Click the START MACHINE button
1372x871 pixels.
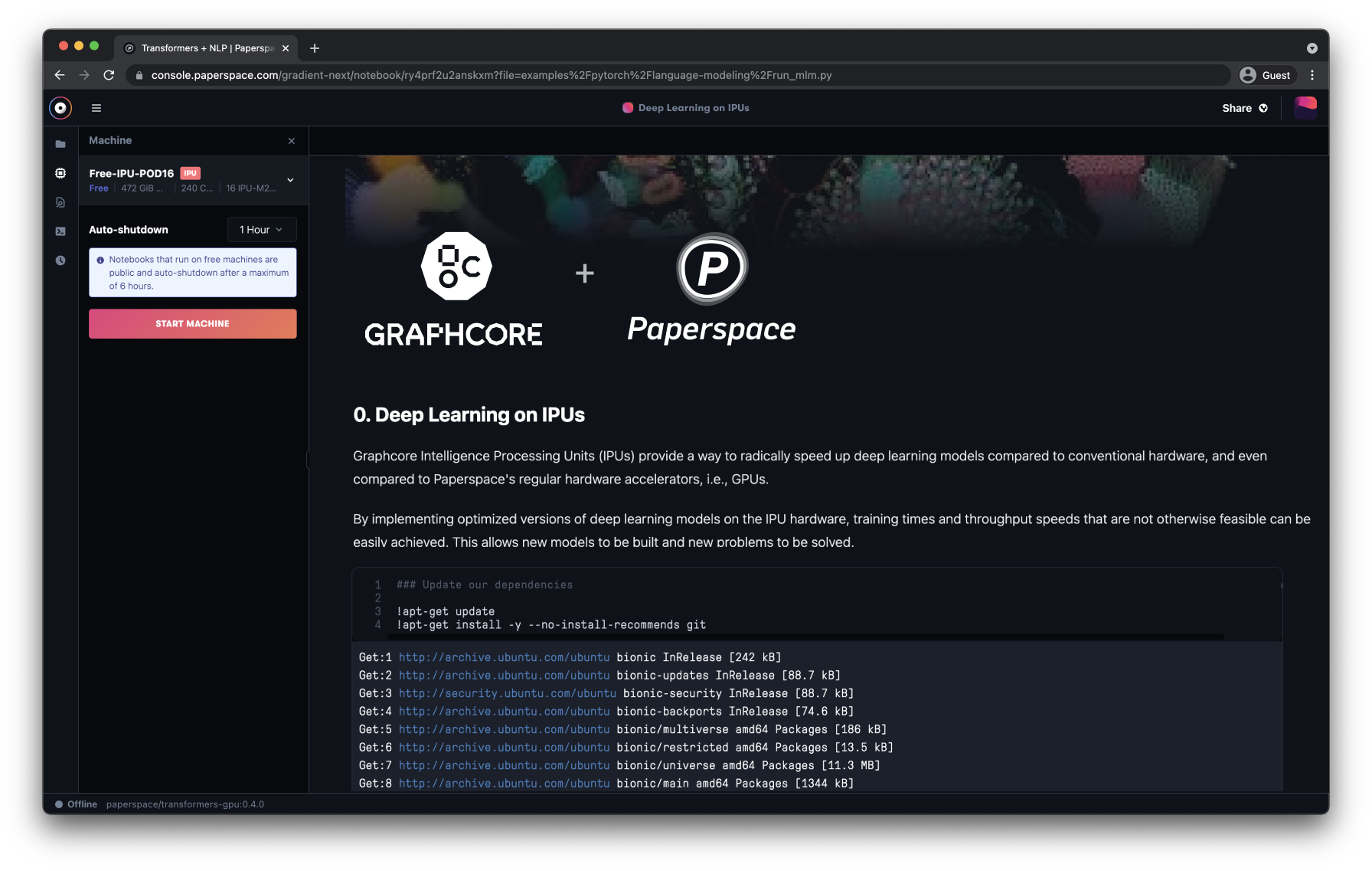click(192, 323)
